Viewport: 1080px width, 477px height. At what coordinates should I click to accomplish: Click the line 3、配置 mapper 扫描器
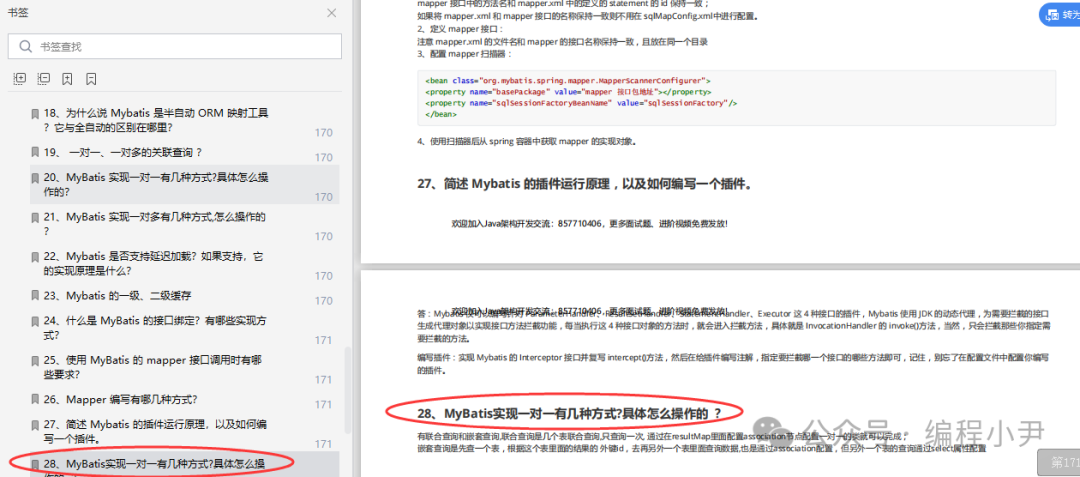(464, 53)
